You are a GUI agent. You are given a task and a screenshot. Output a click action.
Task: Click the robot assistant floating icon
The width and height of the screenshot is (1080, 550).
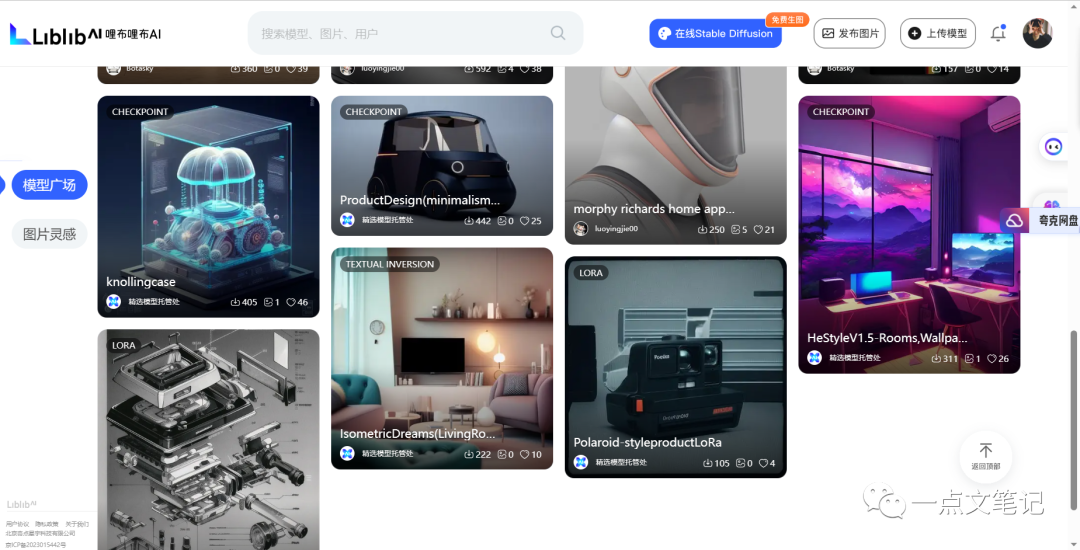point(1053,147)
